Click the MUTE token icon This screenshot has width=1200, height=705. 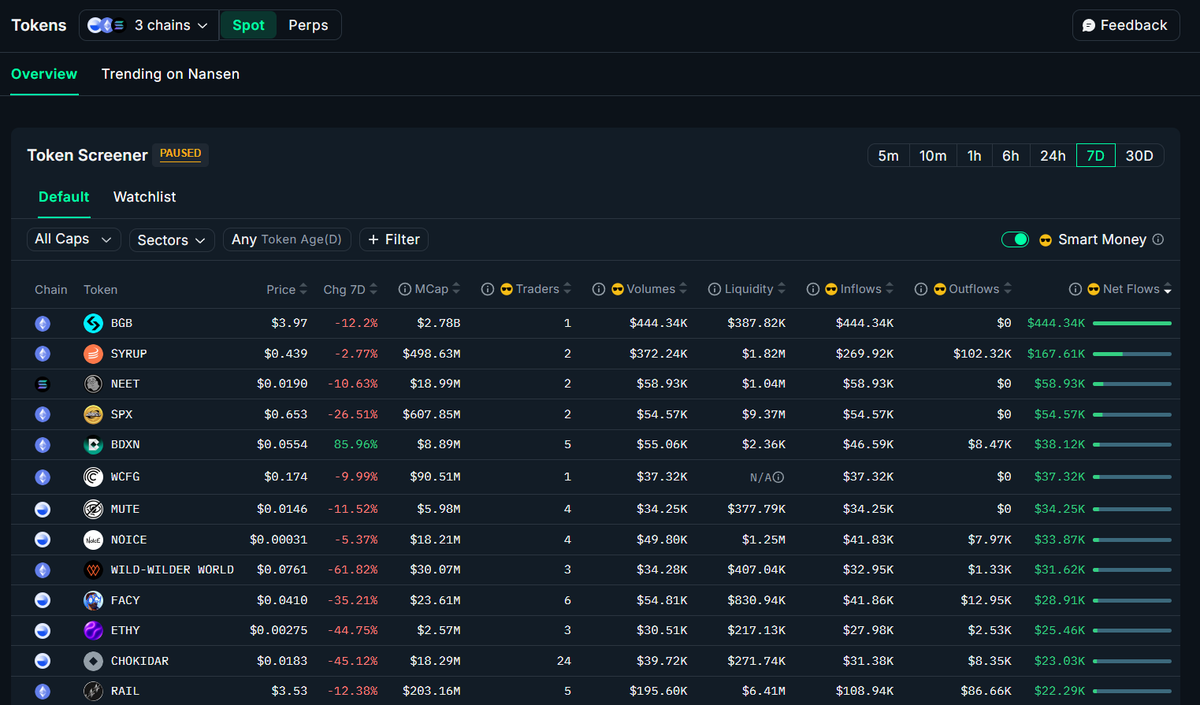click(x=93, y=509)
